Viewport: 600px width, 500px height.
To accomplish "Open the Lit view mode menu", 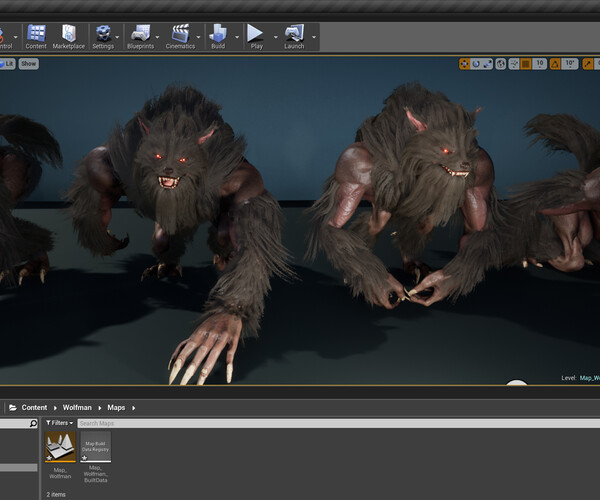I will pos(7,64).
